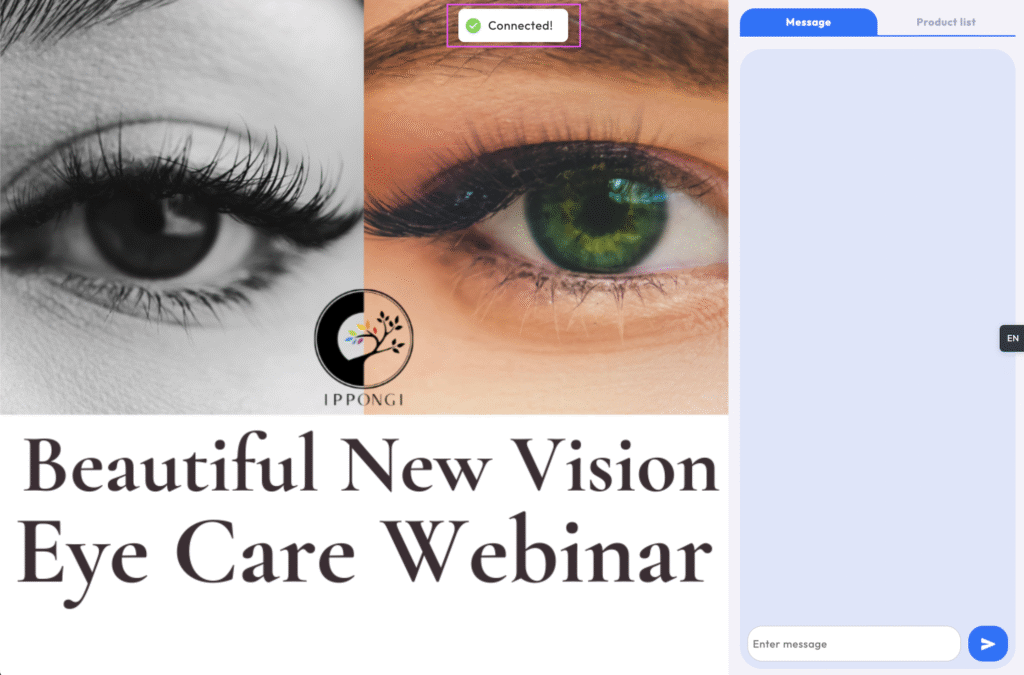
Task: Click the Ippongi tree logo
Action: tap(364, 338)
